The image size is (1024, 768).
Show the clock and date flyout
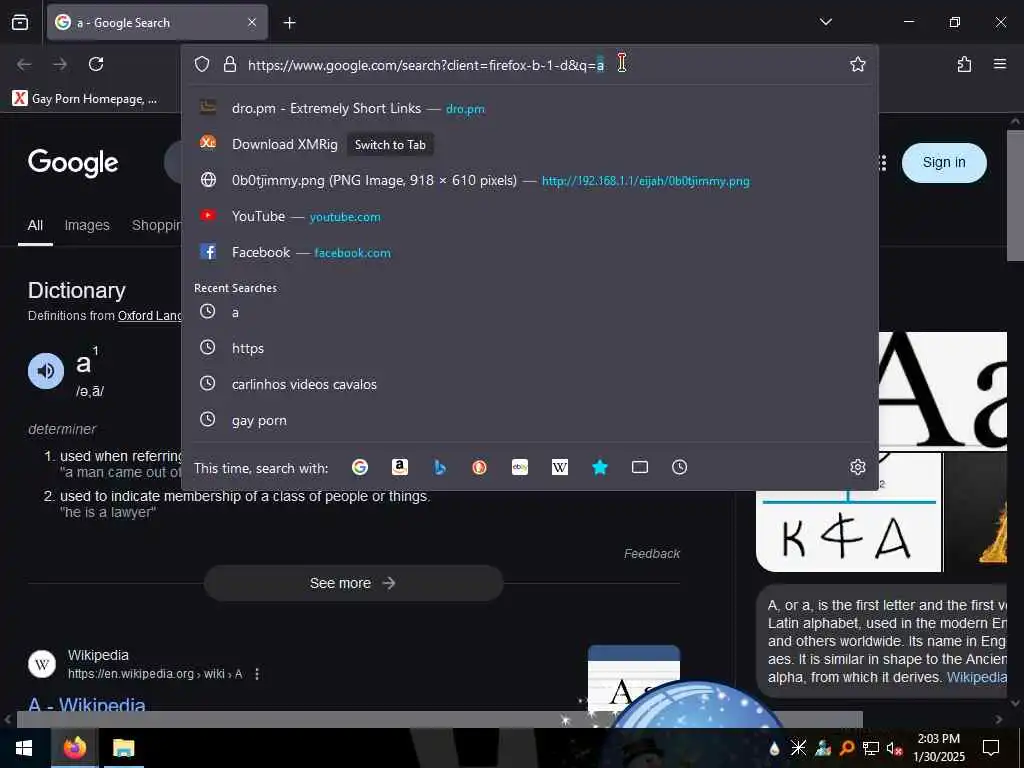pos(938,748)
